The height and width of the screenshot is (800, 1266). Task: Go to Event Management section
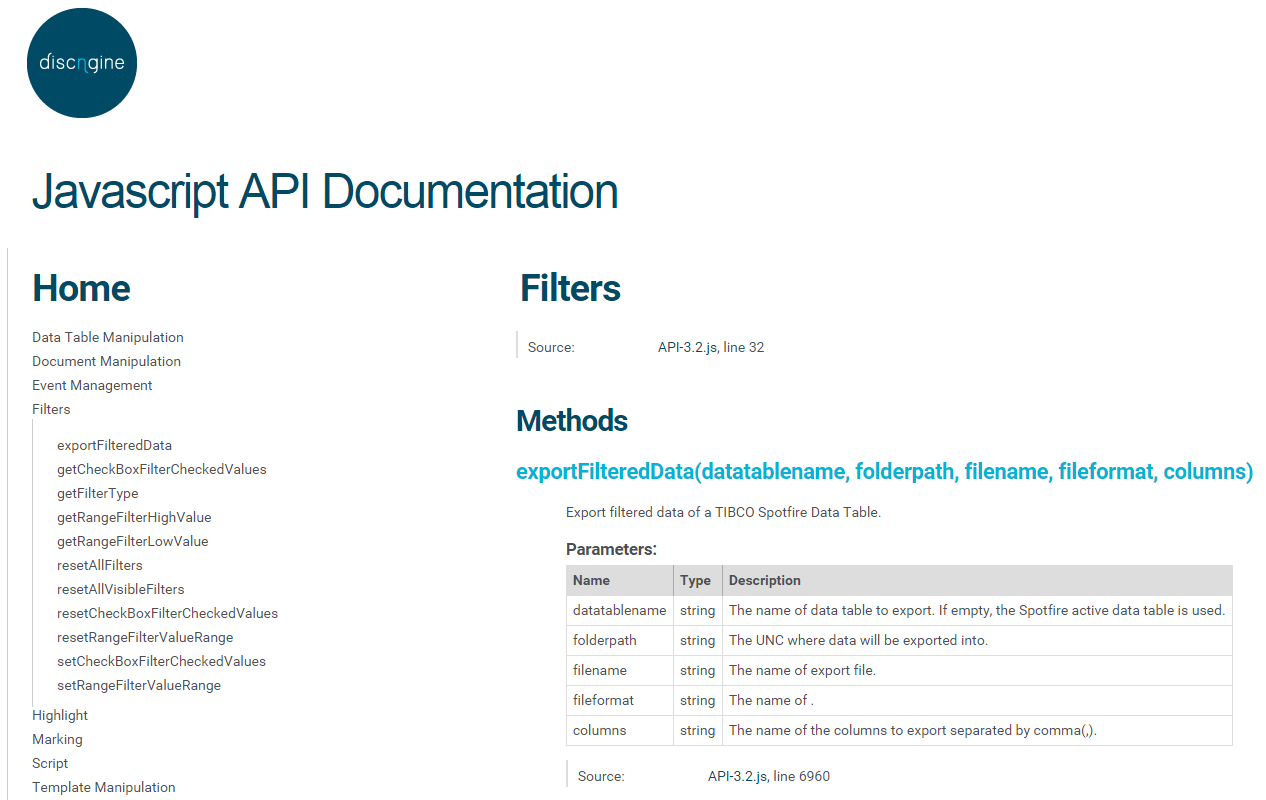pos(92,385)
